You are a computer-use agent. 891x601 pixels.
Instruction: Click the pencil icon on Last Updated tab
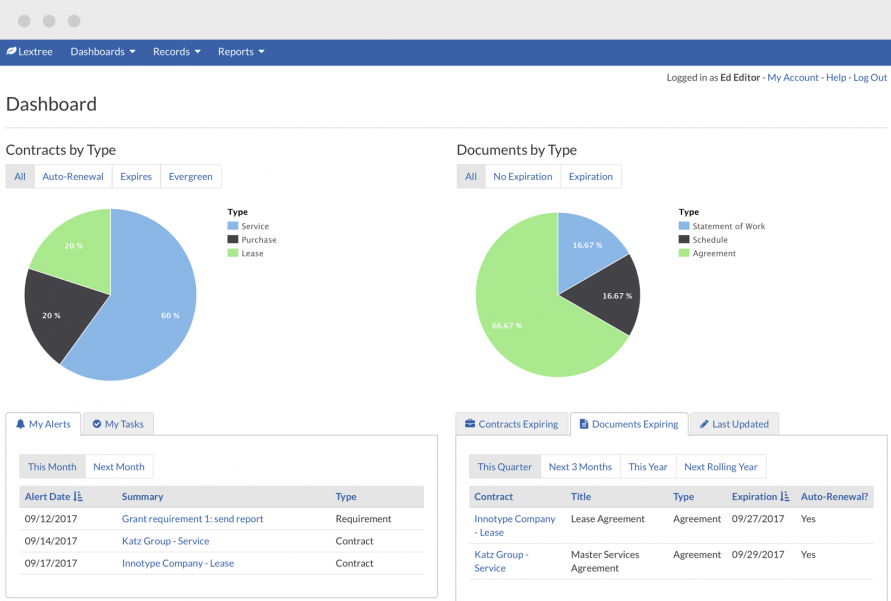[704, 424]
